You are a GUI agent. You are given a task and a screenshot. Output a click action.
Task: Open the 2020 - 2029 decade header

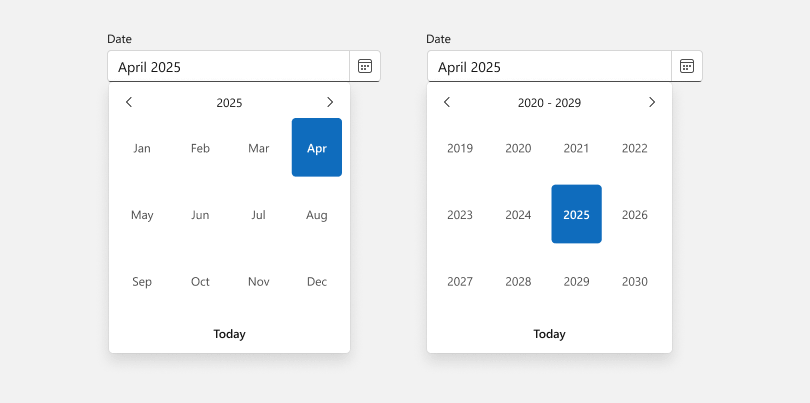coord(549,102)
